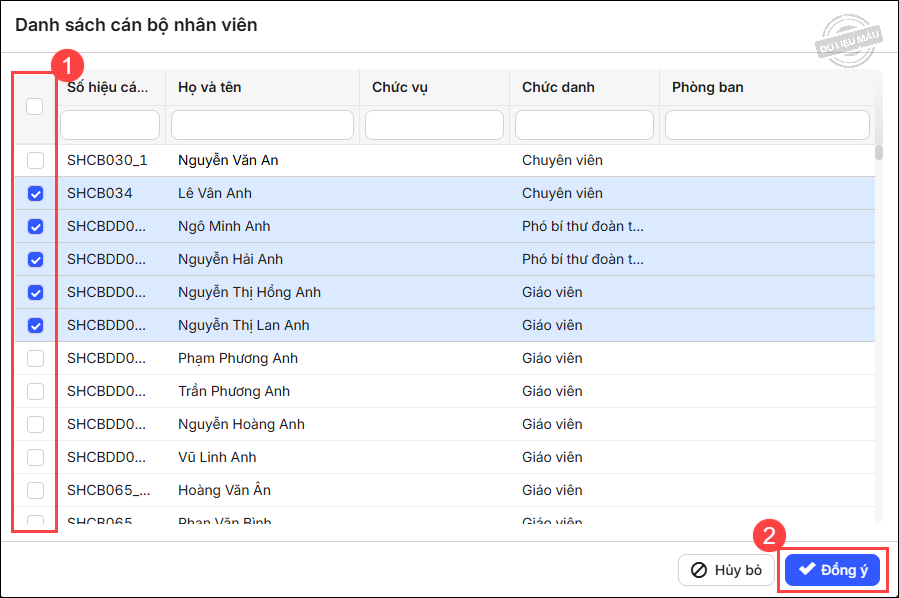The height and width of the screenshot is (598, 899).
Task: Select the Phạm Phương Anh checkbox
Action: point(35,358)
